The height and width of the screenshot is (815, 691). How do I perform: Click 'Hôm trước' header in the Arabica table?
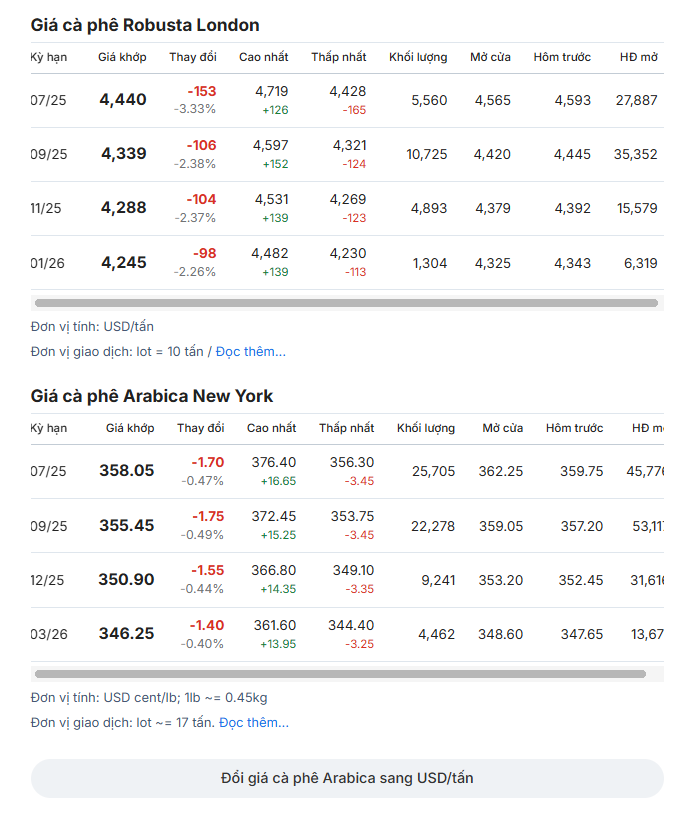[574, 428]
